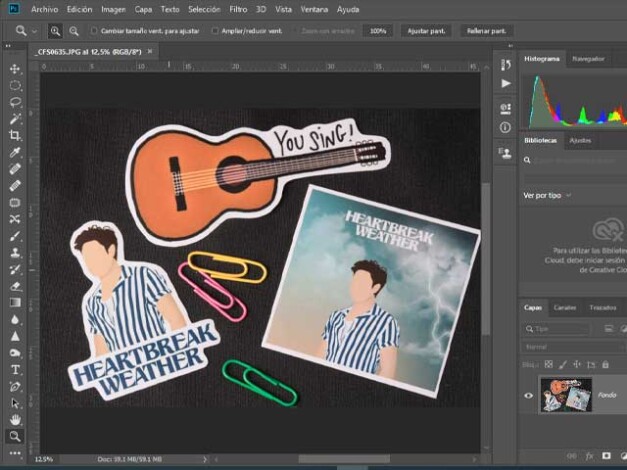This screenshot has width=627, height=470.
Task: Open the Capa menu
Action: tap(143, 9)
